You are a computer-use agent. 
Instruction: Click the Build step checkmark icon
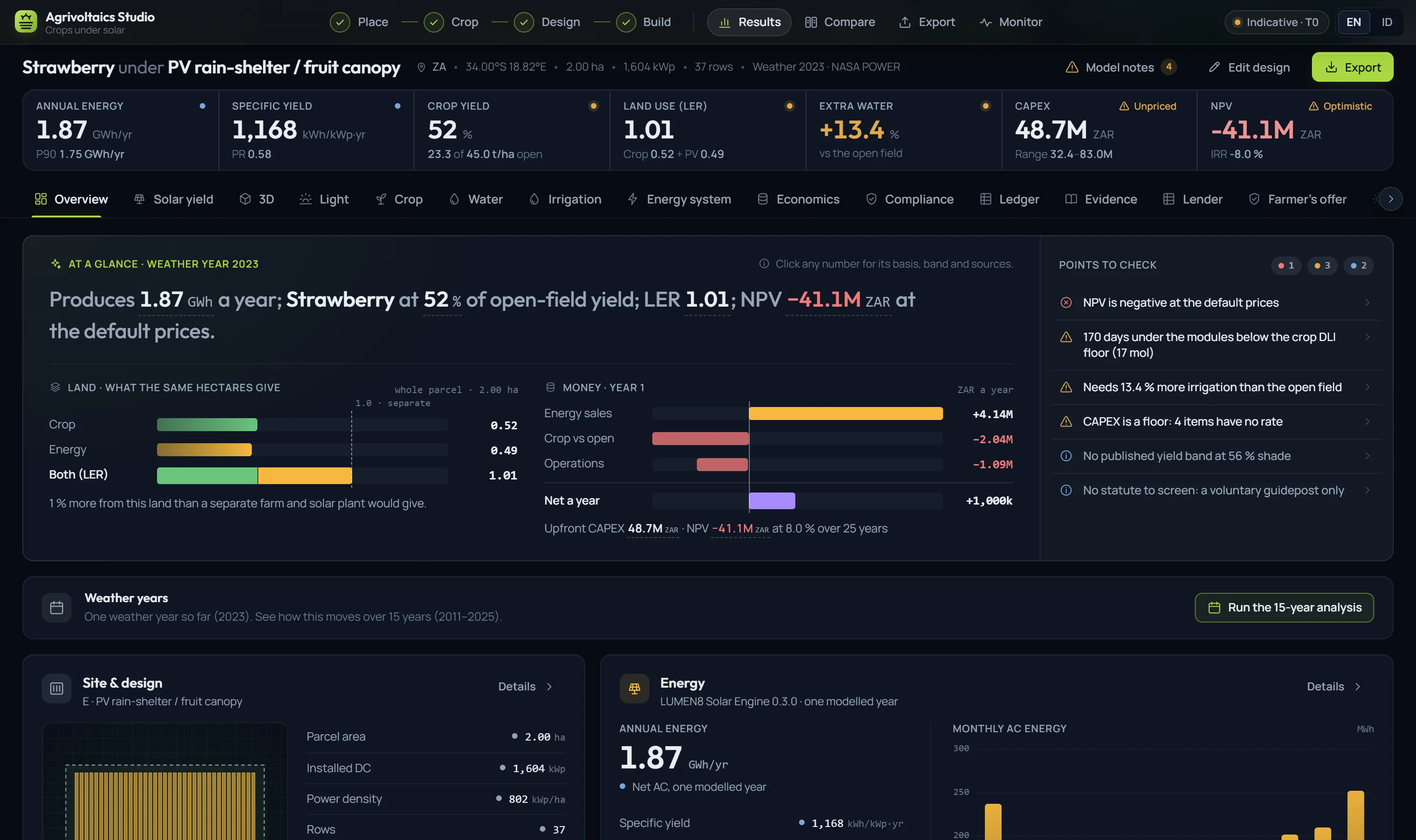point(625,22)
